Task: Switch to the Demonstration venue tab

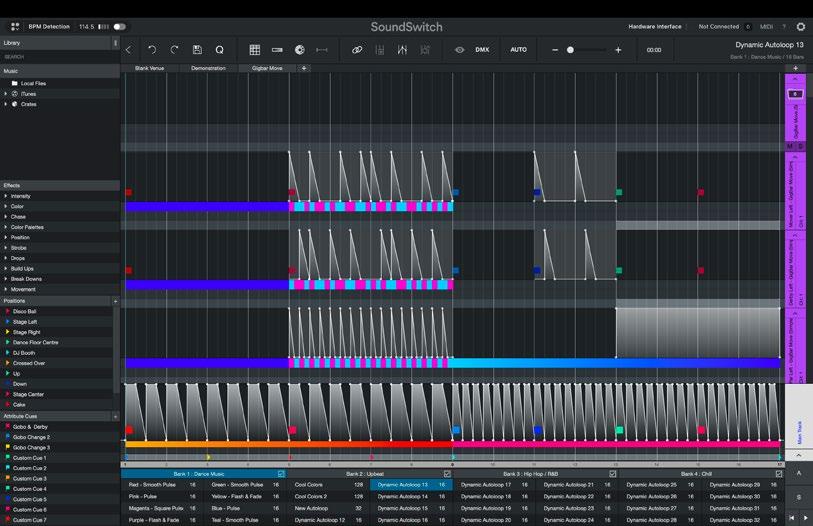Action: tap(208, 68)
